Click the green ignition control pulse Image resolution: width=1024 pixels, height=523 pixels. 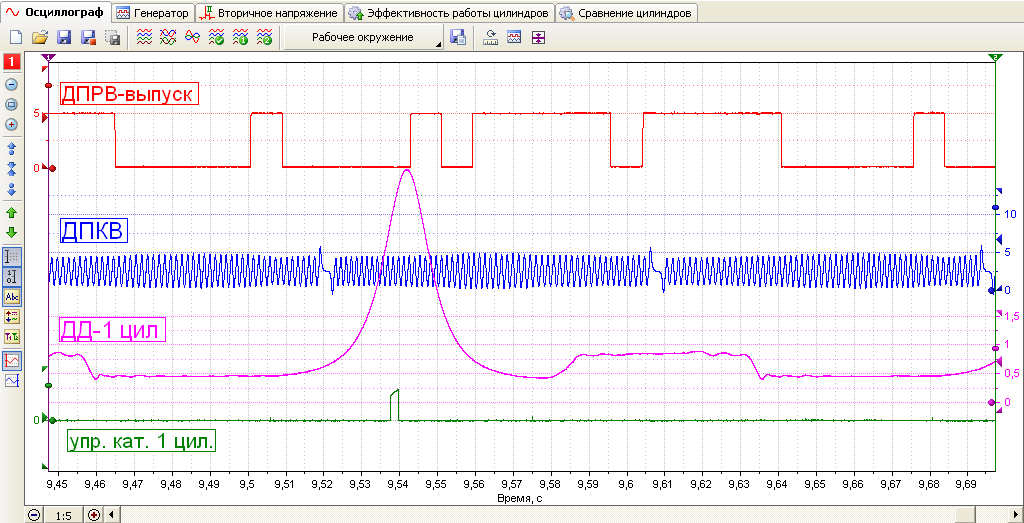pos(394,405)
